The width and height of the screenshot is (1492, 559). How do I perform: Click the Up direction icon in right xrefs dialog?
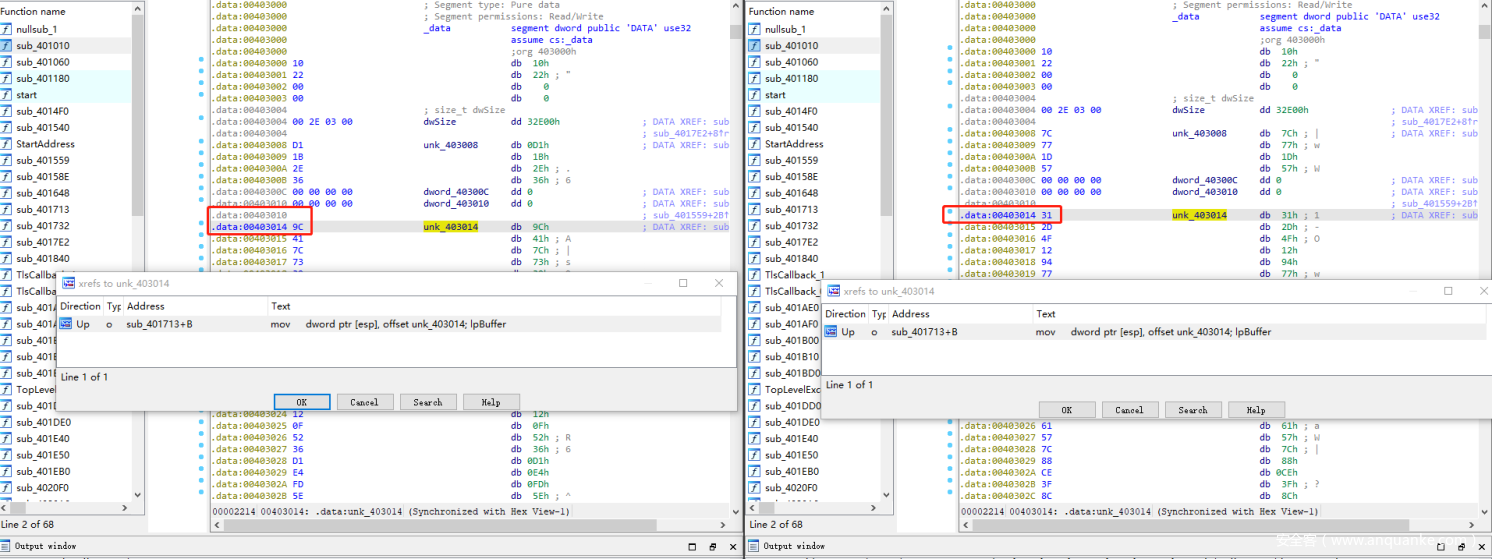tap(832, 332)
